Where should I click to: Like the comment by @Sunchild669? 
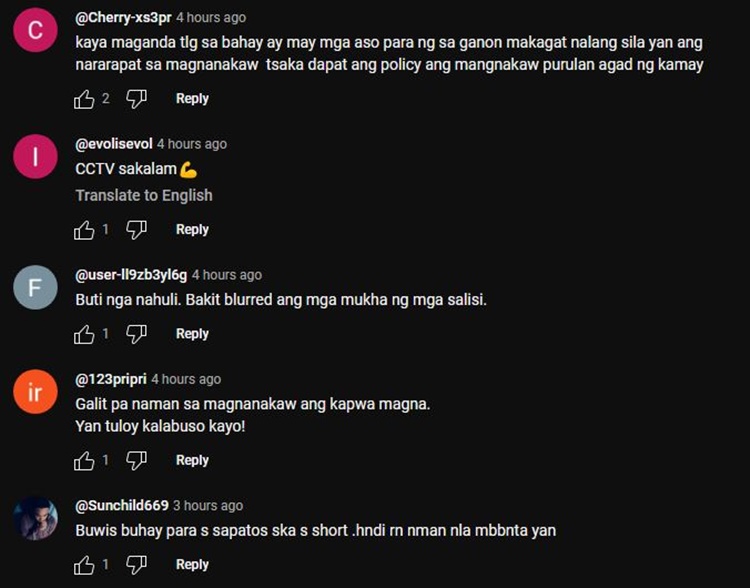coord(84,565)
